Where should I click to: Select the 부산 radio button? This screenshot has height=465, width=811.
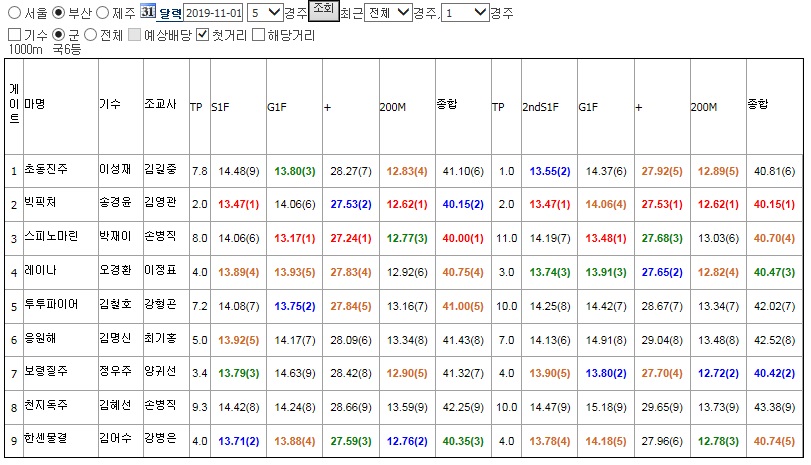59,12
